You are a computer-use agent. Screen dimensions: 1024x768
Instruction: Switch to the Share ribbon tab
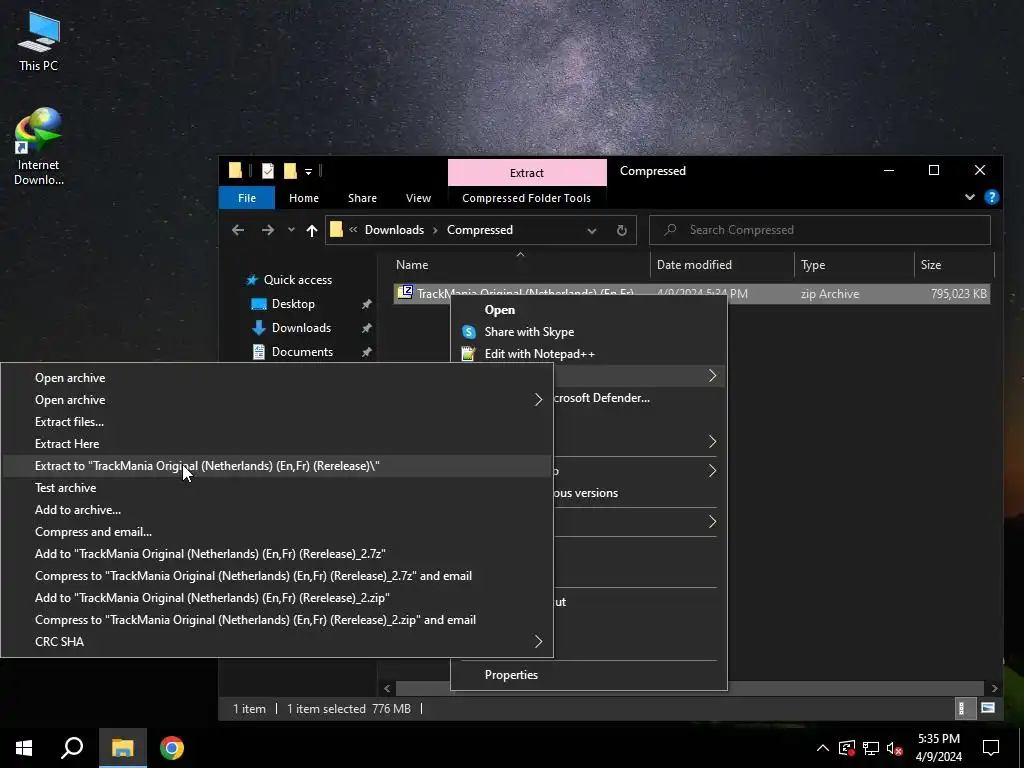pos(362,198)
